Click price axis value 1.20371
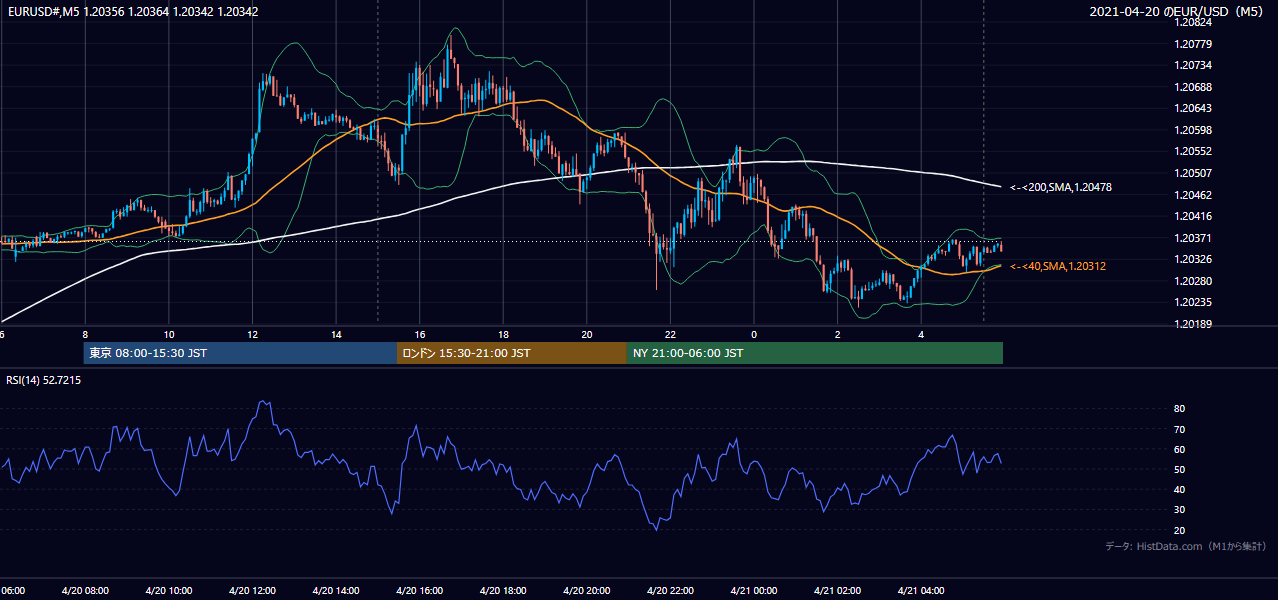The height and width of the screenshot is (600, 1278). [1194, 238]
